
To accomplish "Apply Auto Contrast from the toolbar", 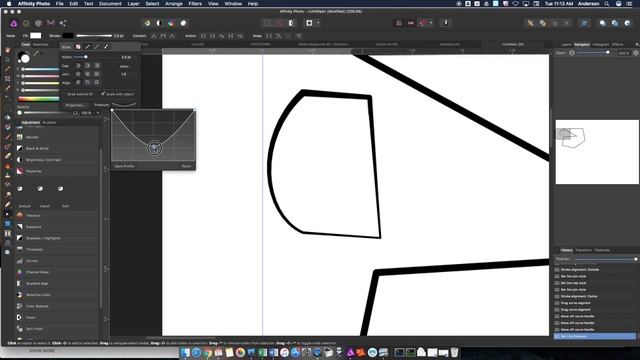I will coord(159,23).
